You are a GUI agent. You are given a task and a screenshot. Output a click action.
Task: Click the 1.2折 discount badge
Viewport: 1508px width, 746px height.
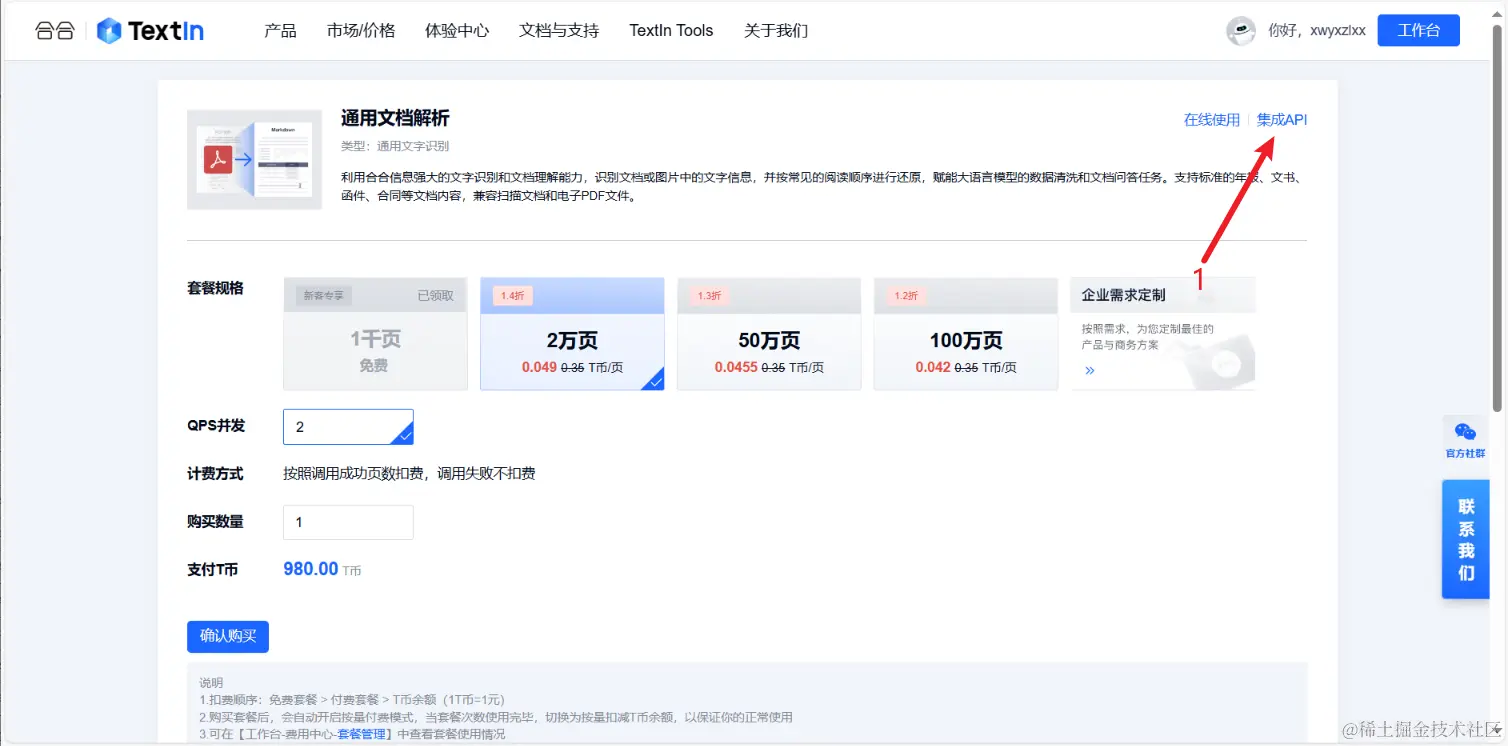tap(906, 296)
